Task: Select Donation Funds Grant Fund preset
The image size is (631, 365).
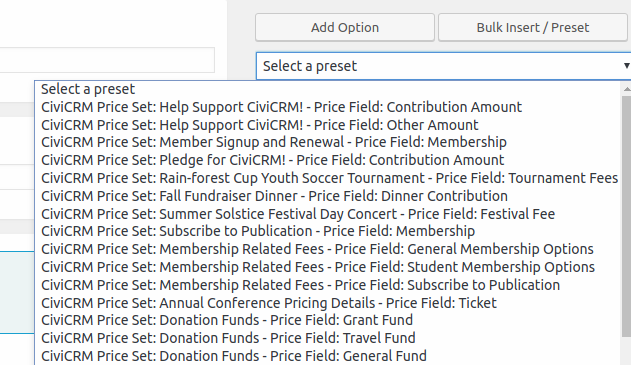Action: tap(328, 320)
